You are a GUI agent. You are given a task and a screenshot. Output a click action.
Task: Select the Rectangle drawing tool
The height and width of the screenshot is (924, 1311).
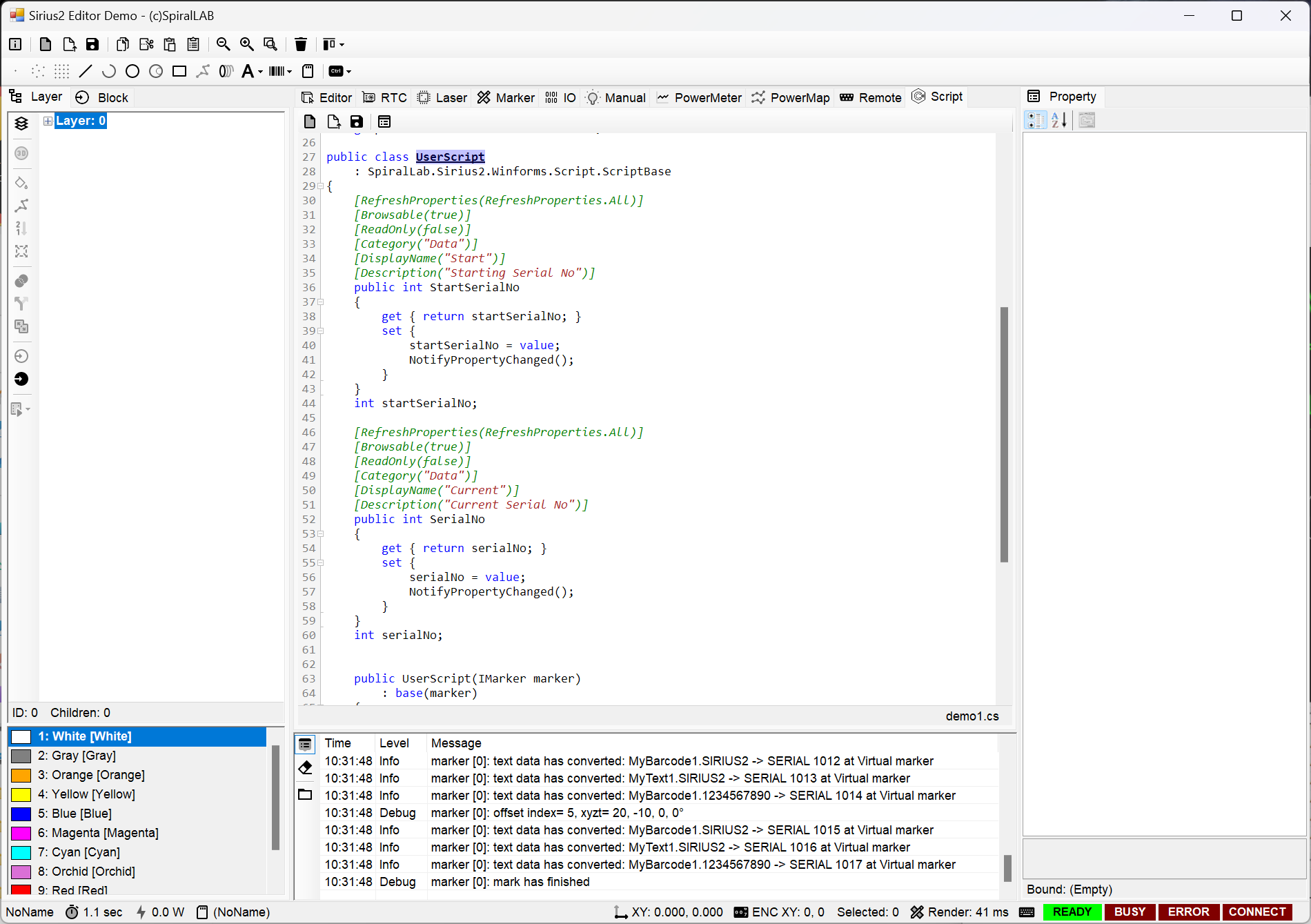click(x=179, y=71)
